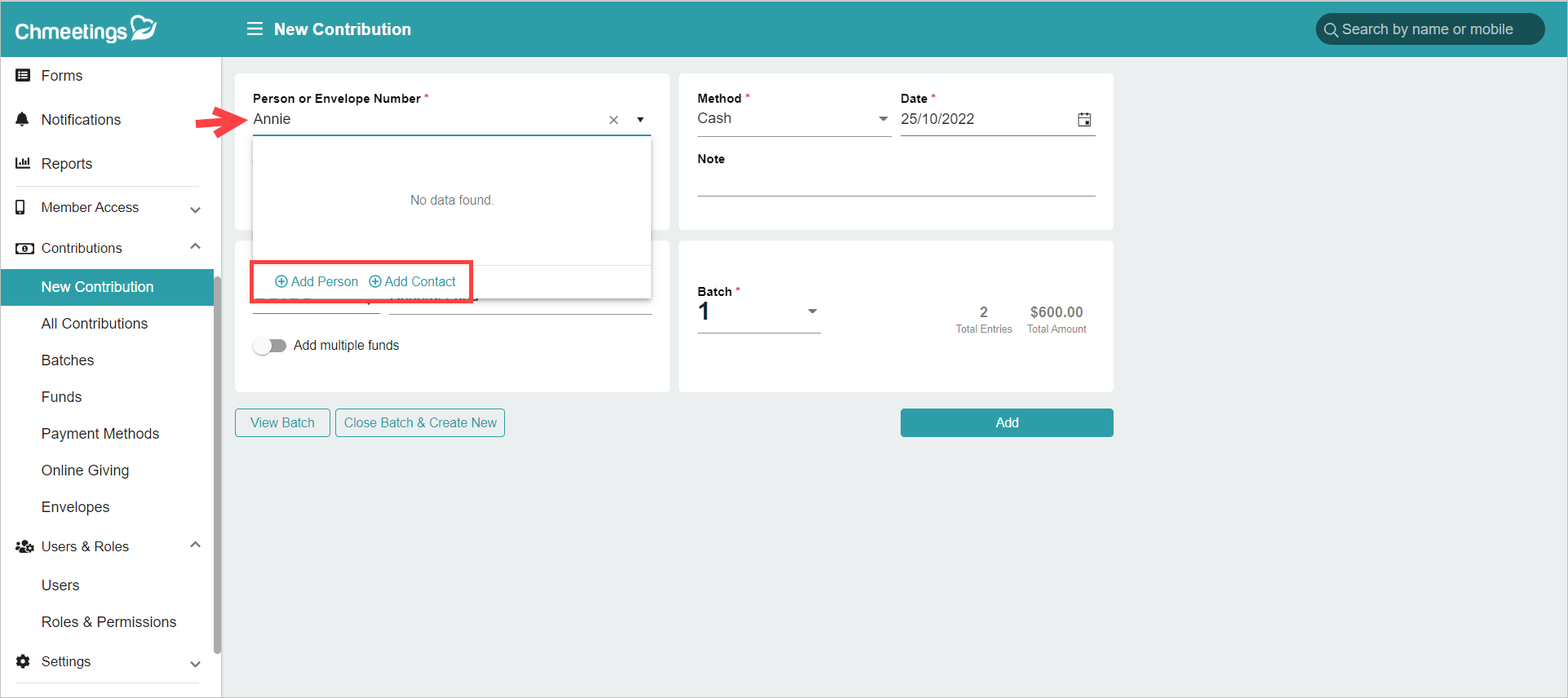This screenshot has width=1568, height=698.
Task: Click the No data found message
Action: coord(452,201)
